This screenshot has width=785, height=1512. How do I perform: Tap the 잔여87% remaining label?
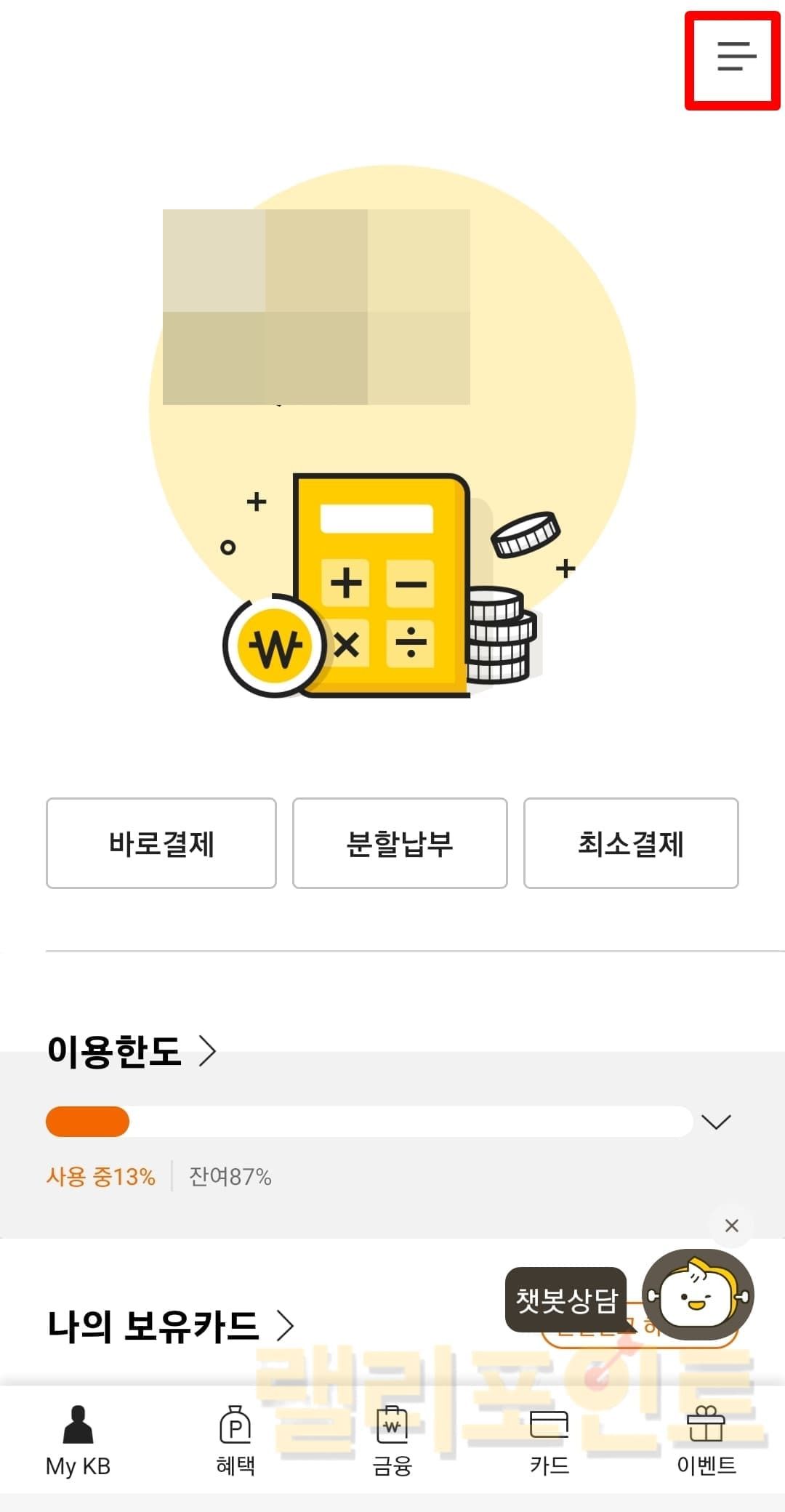click(x=230, y=1176)
